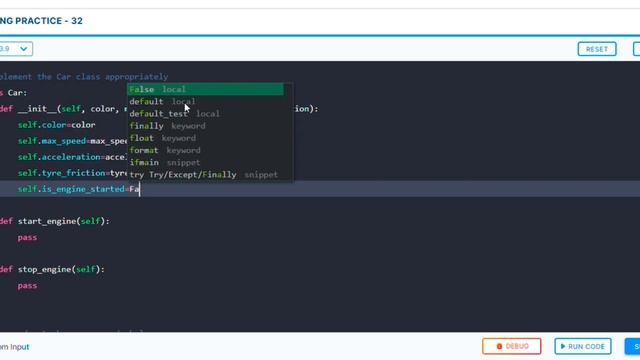Select the 'try Try/Except/Finally' snippet suggestion
Screen dimensions: 640x360
205,175
